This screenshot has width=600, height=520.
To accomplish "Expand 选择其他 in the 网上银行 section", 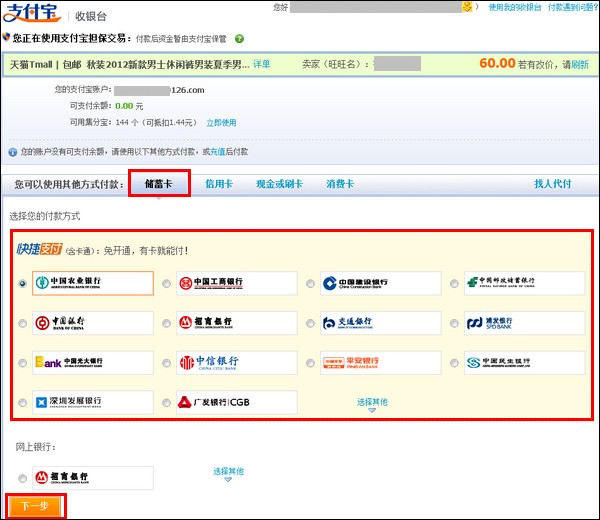I will pos(228,472).
